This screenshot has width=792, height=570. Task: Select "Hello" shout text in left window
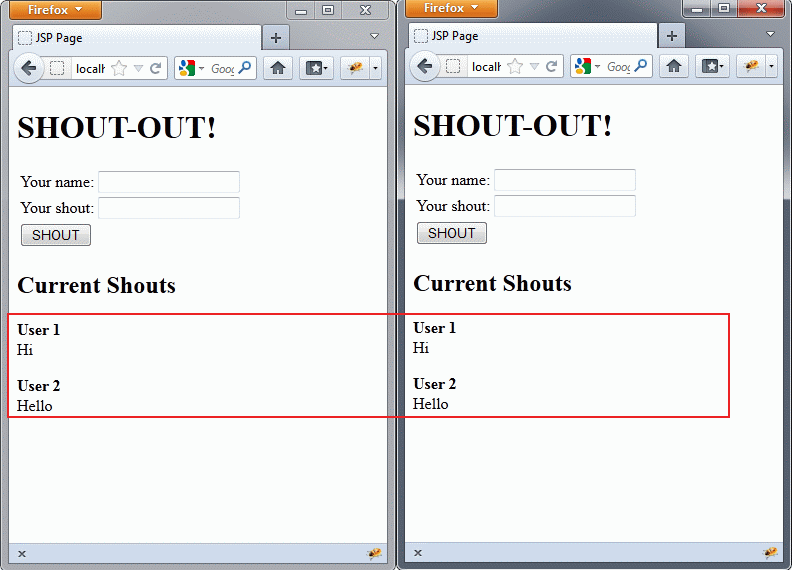tap(34, 406)
